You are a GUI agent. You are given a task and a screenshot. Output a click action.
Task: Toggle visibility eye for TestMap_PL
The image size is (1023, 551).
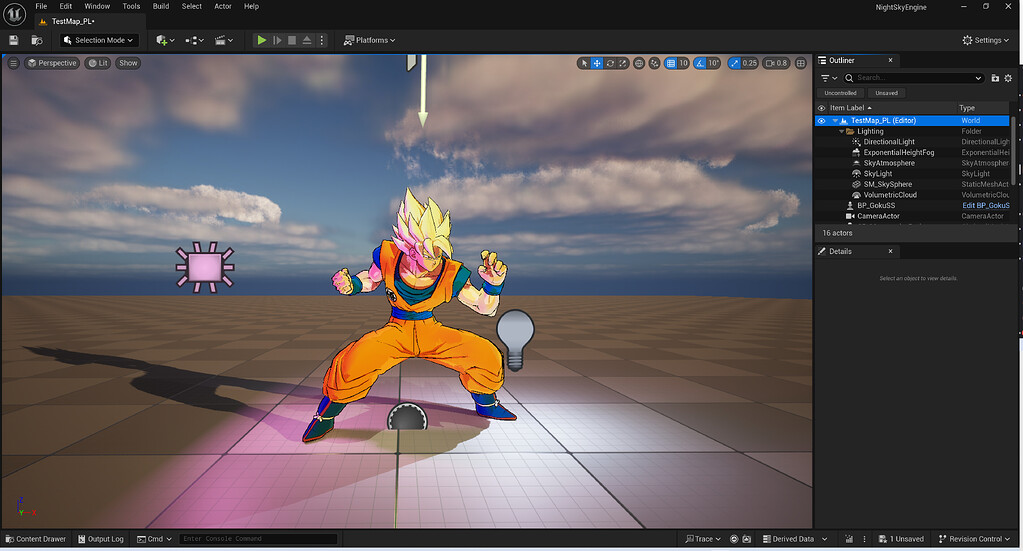coord(821,121)
